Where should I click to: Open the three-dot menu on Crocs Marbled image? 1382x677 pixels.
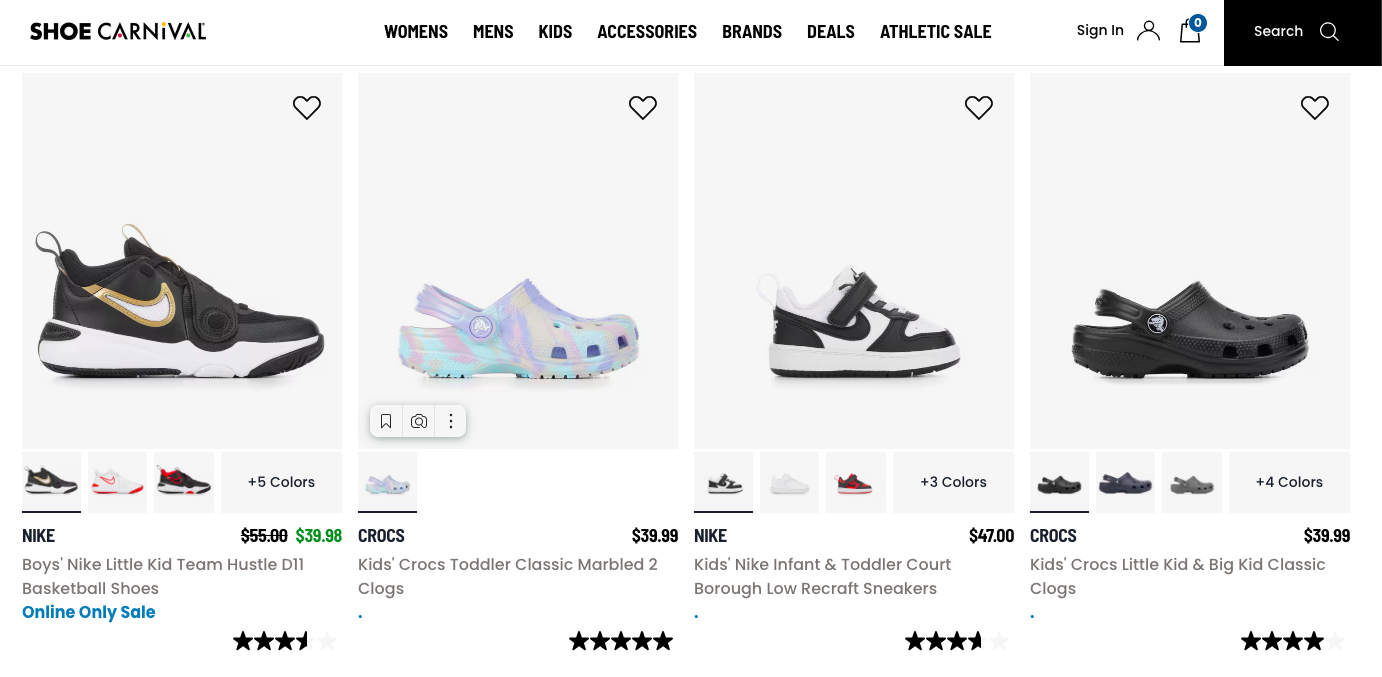(451, 421)
